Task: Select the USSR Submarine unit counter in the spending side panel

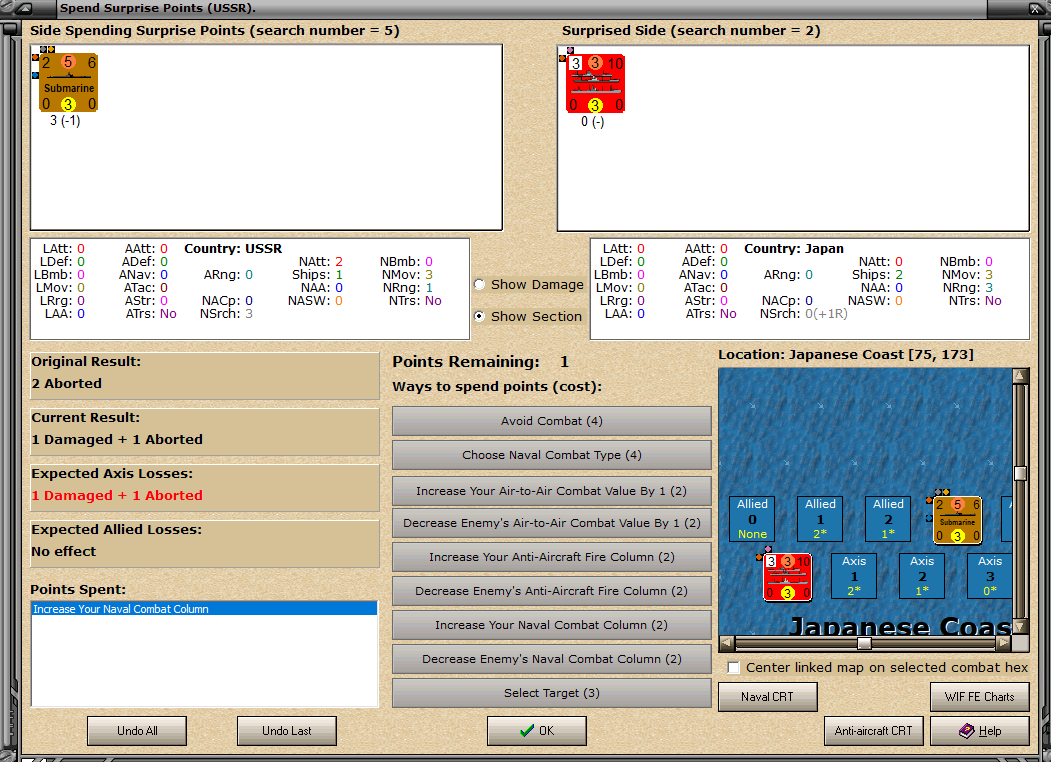Action: [68, 82]
